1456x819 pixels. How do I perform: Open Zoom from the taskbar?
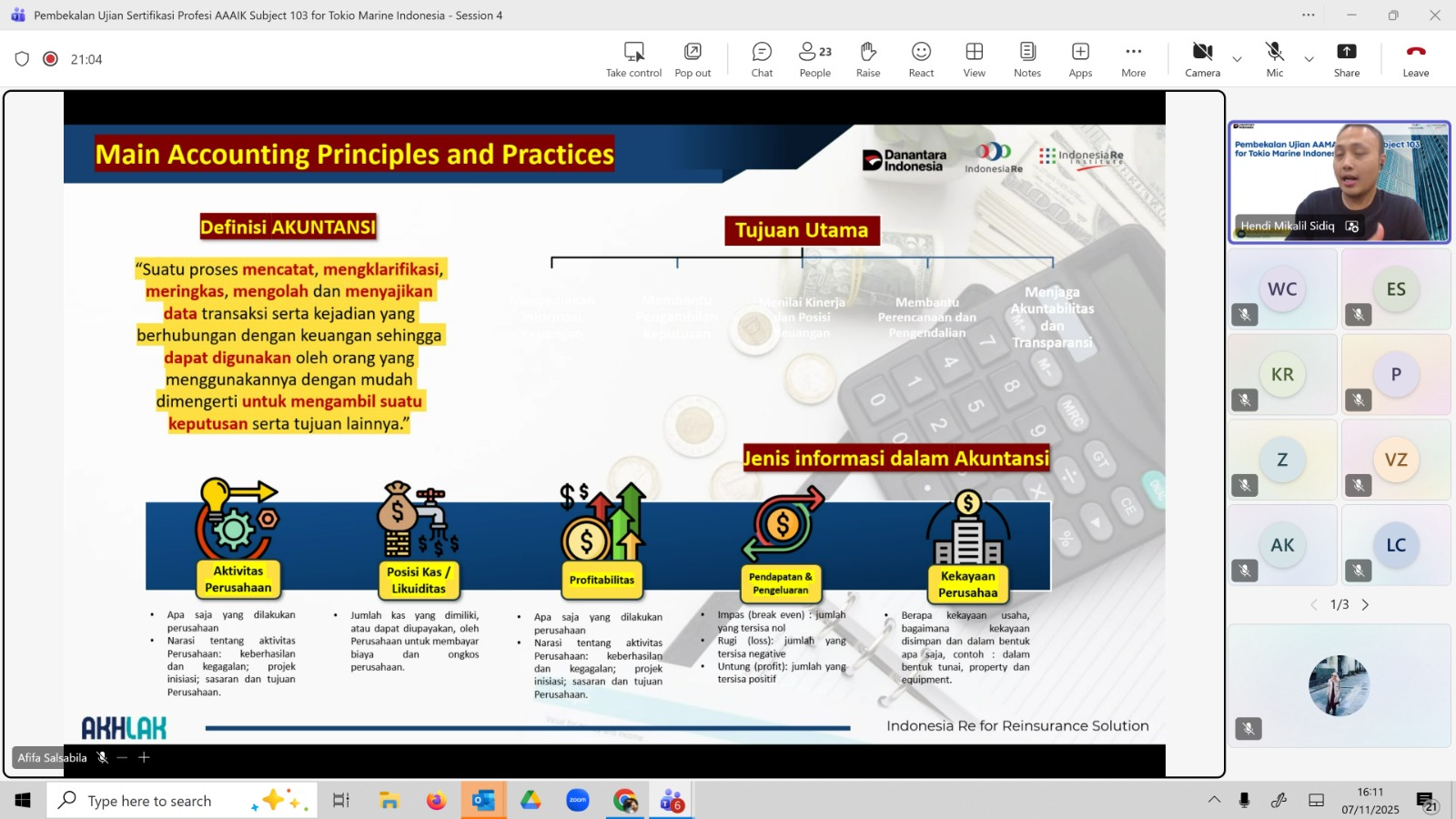[578, 801]
